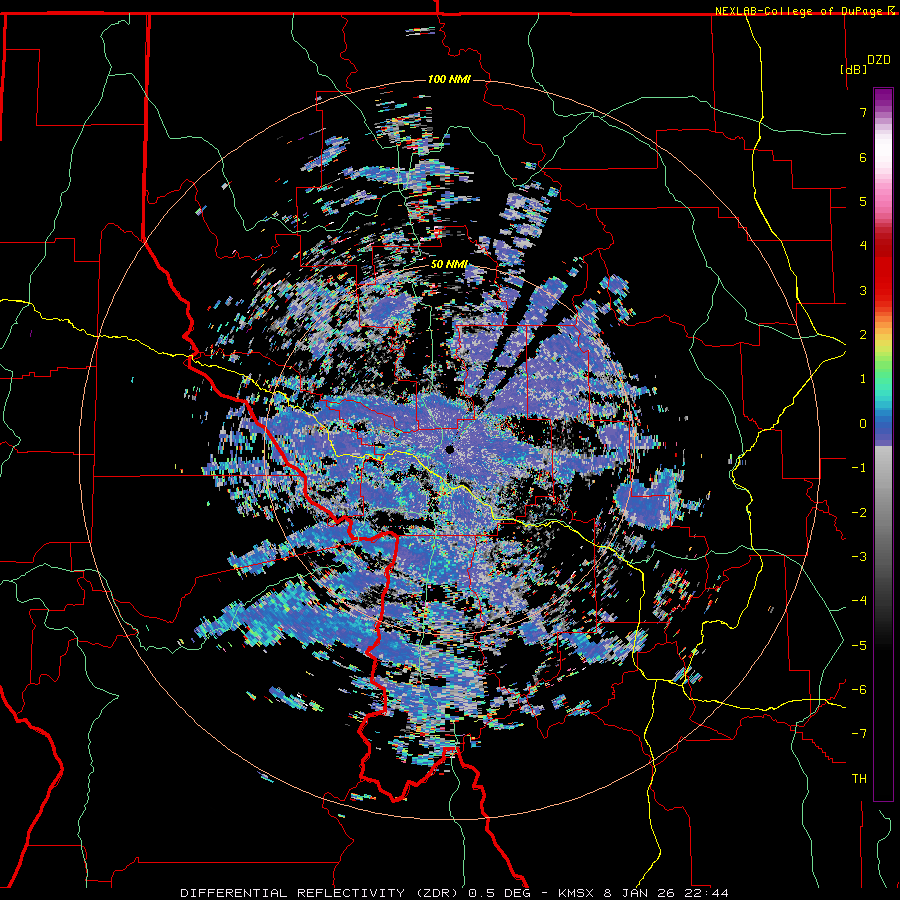Select the 1 value on the scale
Screen dimensions: 900x900
coord(863,379)
